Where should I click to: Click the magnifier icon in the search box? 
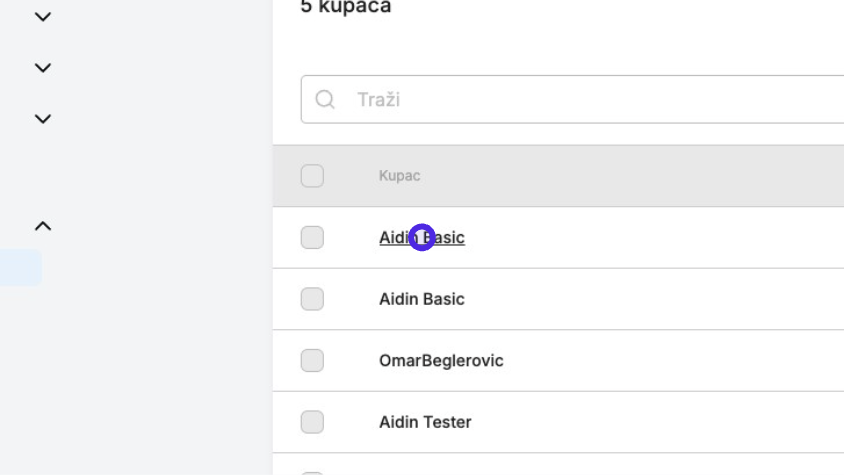point(325,100)
